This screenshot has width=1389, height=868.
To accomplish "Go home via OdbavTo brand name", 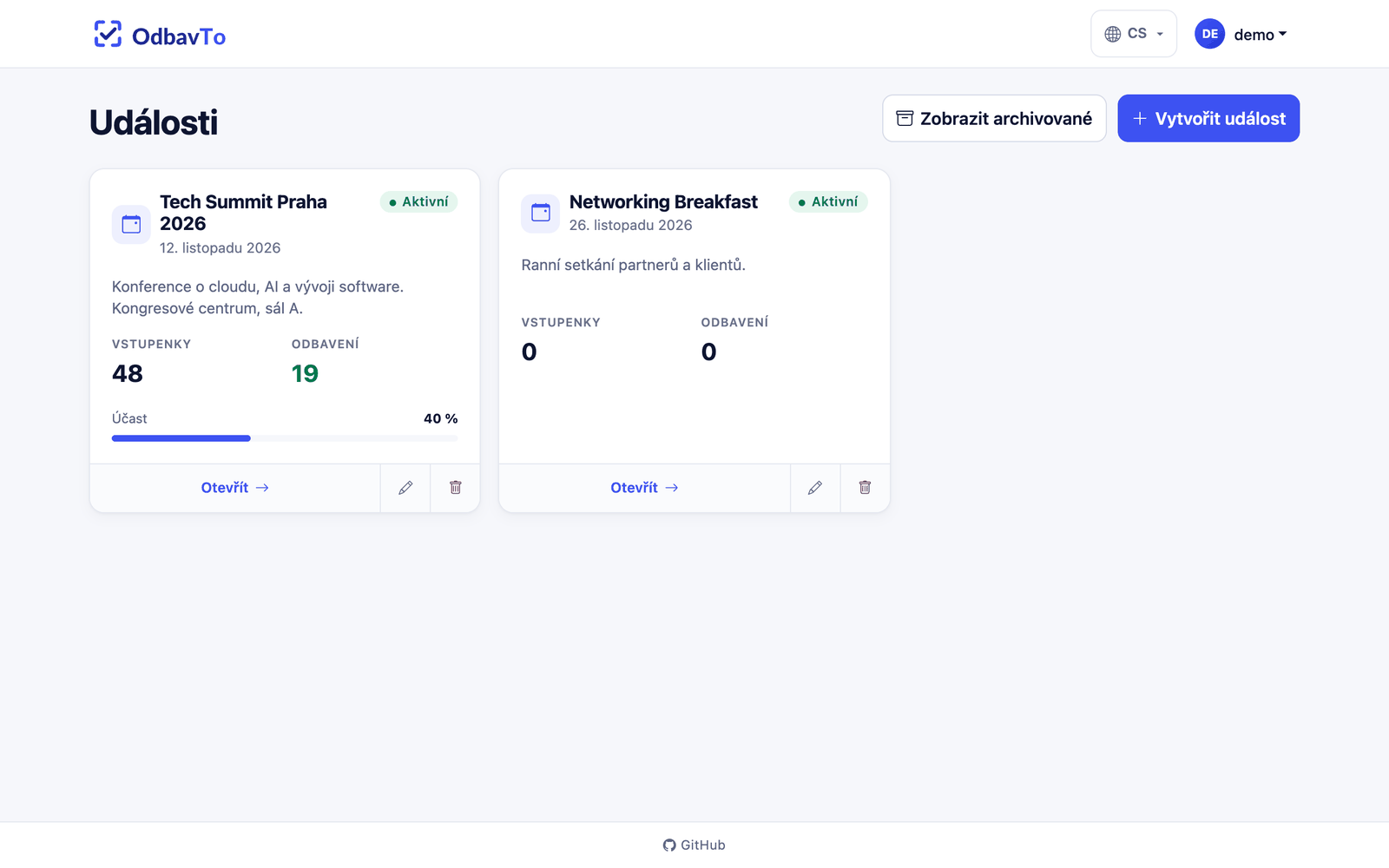I will 179,36.
